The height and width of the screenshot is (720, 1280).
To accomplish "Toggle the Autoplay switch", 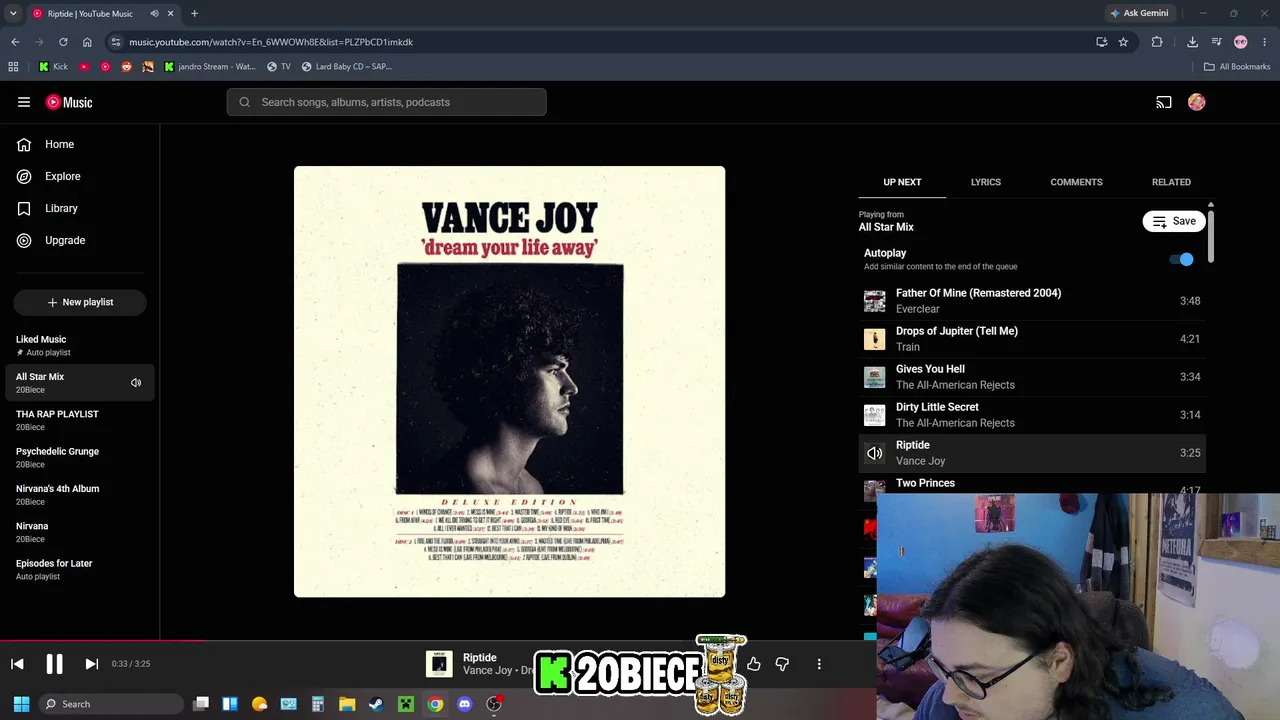I will click(x=1182, y=260).
